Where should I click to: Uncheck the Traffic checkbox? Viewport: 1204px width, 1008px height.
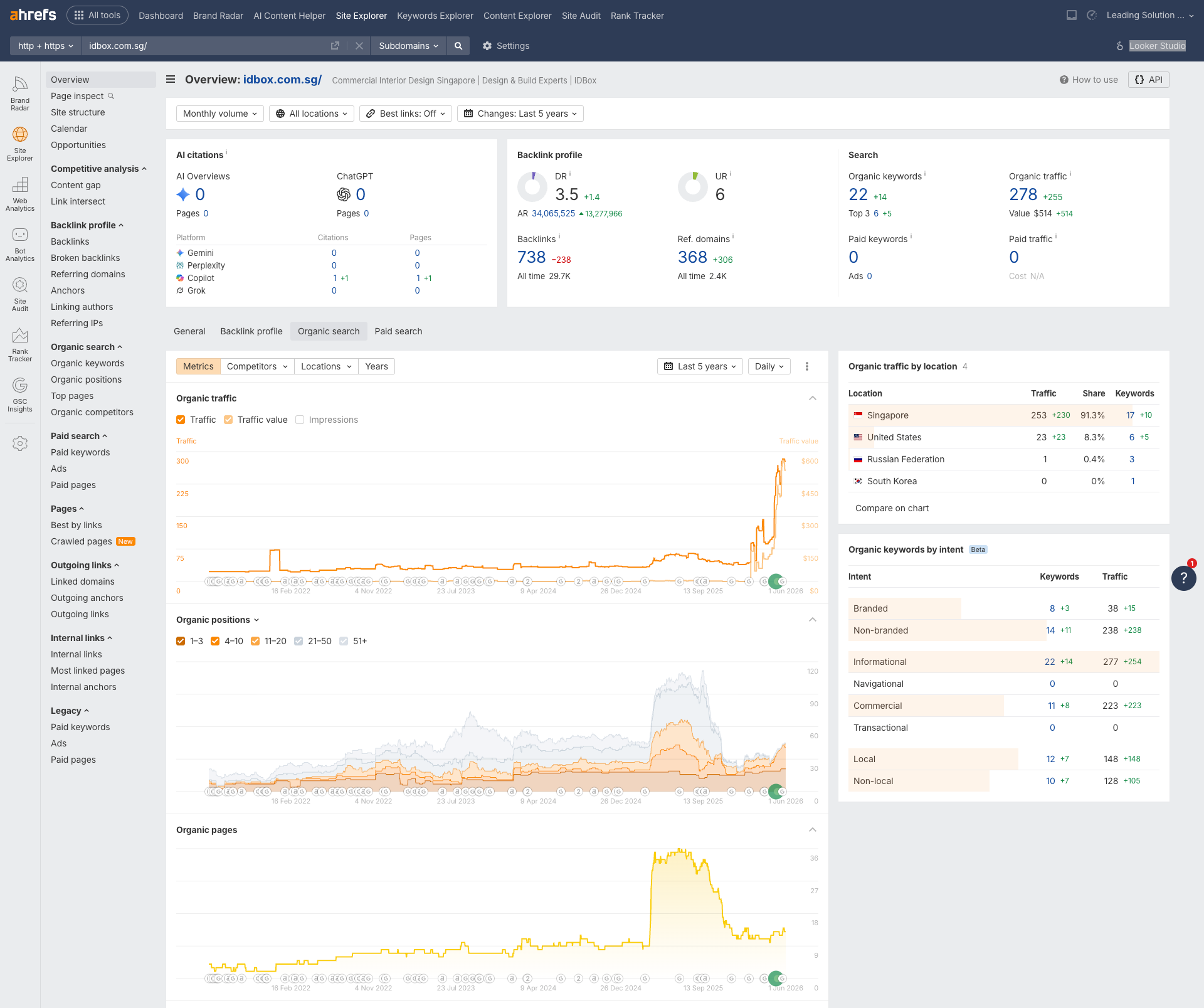[x=181, y=420]
